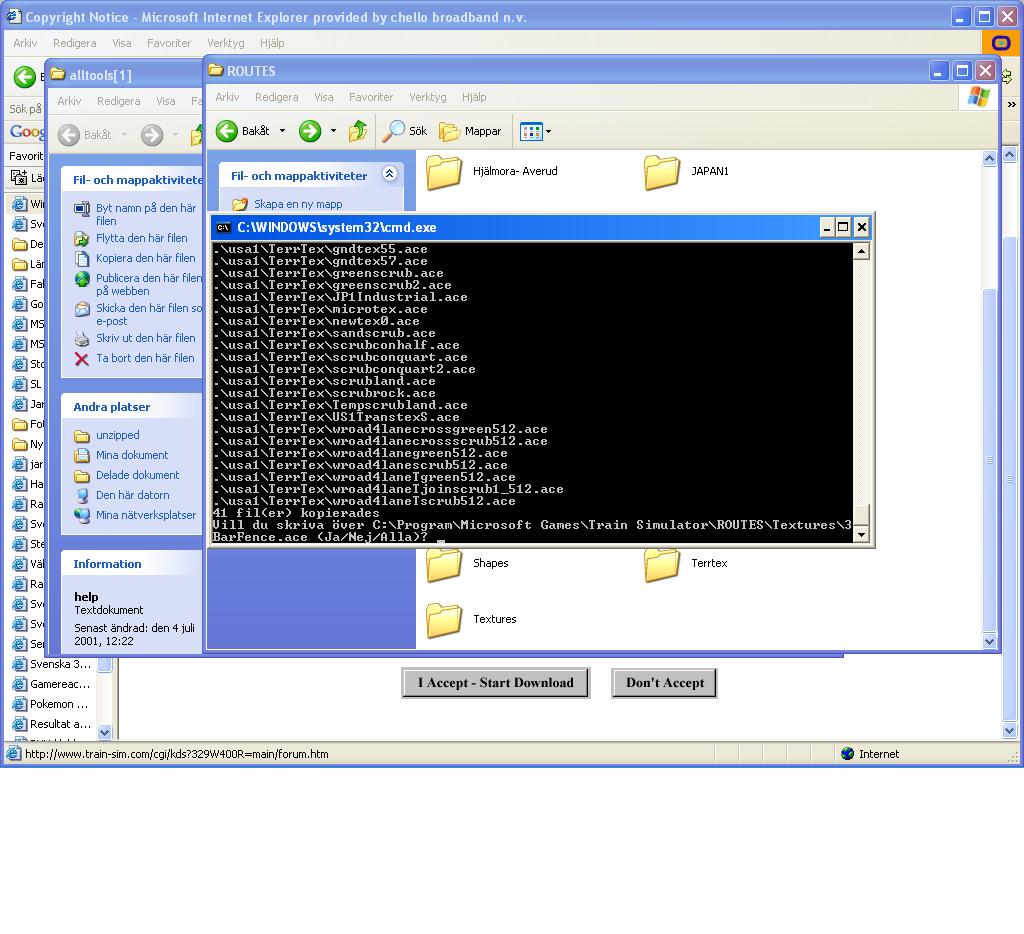Screen dimensions: 1024x934
Task: Open the Redigera menu in ROUTES window
Action: pos(276,97)
